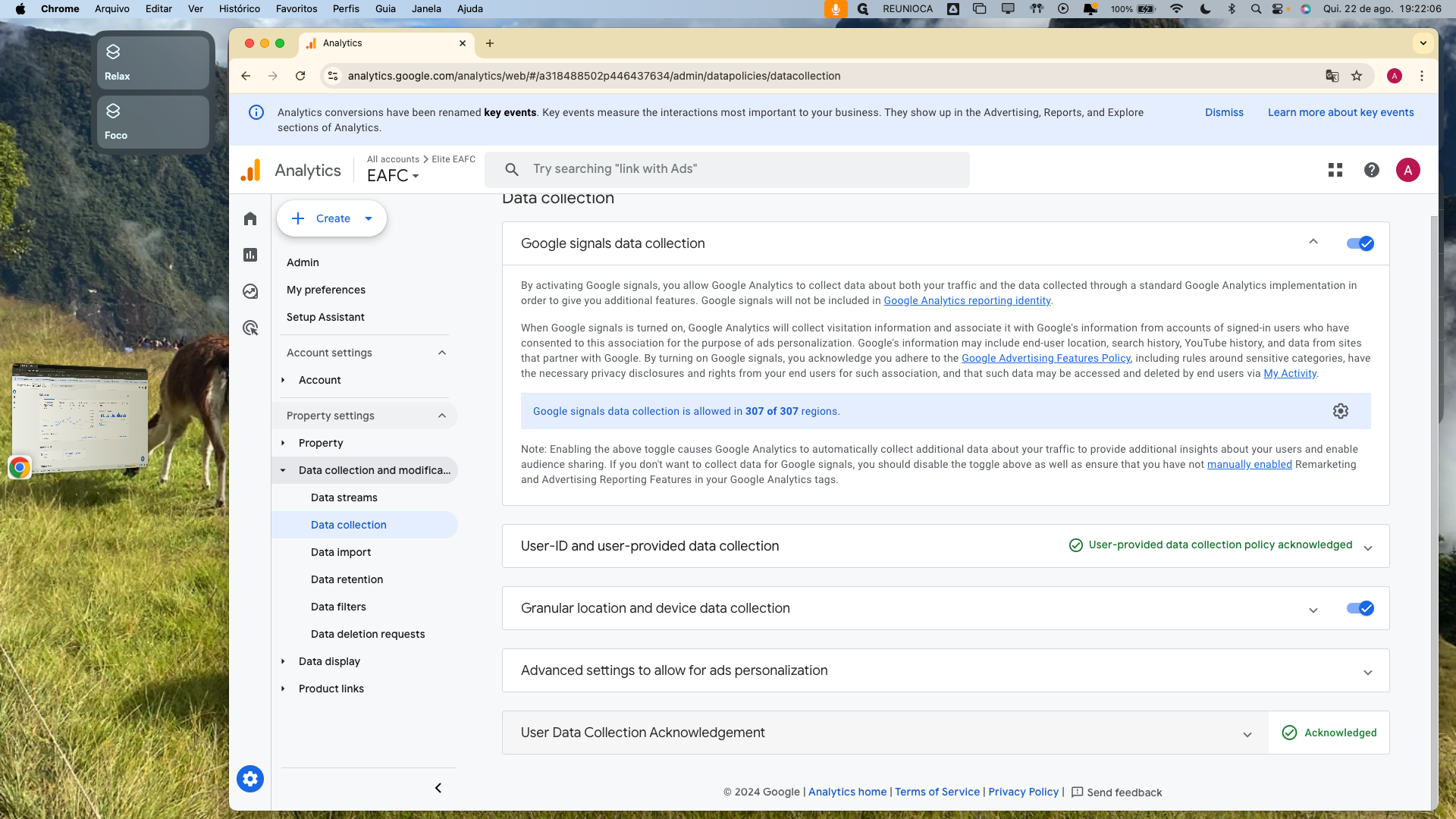Click the Admin gear icon at bottom left
This screenshot has width=1456, height=819.
(250, 779)
